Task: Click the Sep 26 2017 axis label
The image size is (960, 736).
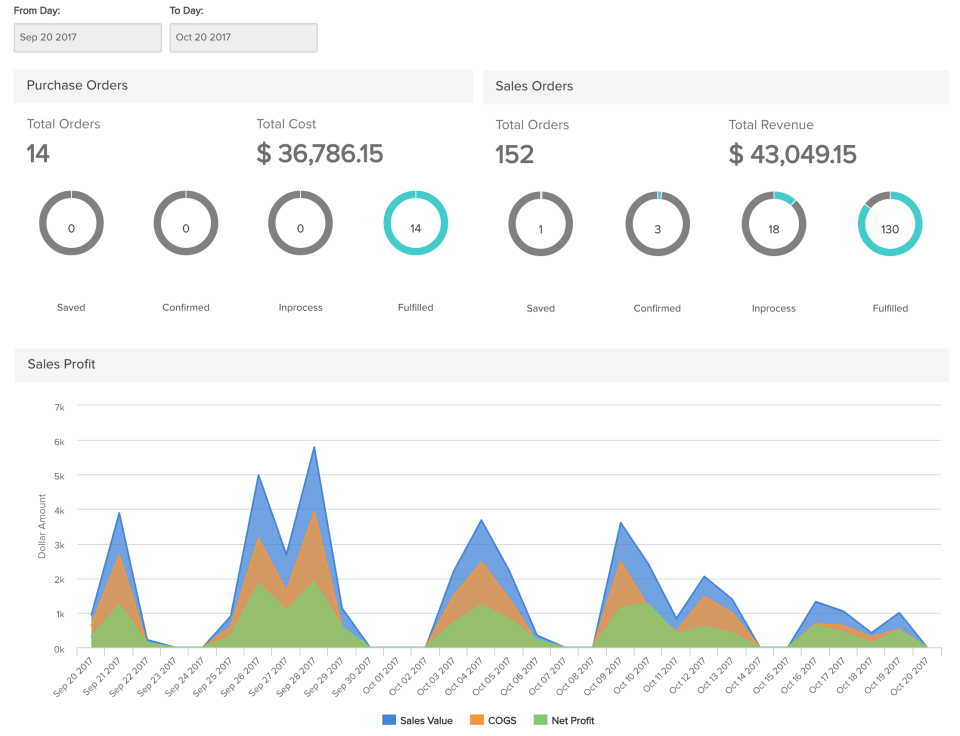Action: click(240, 677)
